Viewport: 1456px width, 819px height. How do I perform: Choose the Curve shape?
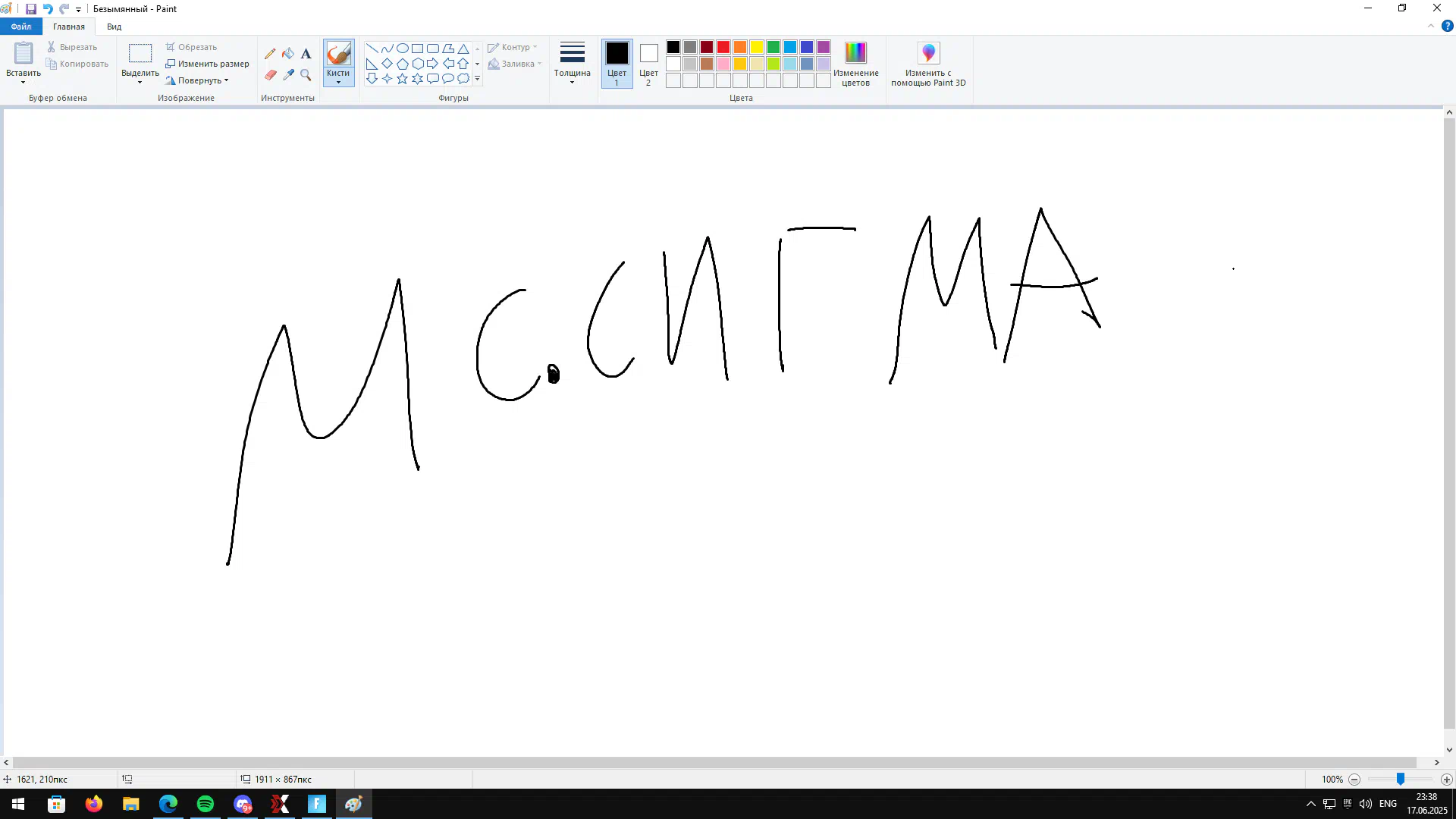click(x=387, y=49)
